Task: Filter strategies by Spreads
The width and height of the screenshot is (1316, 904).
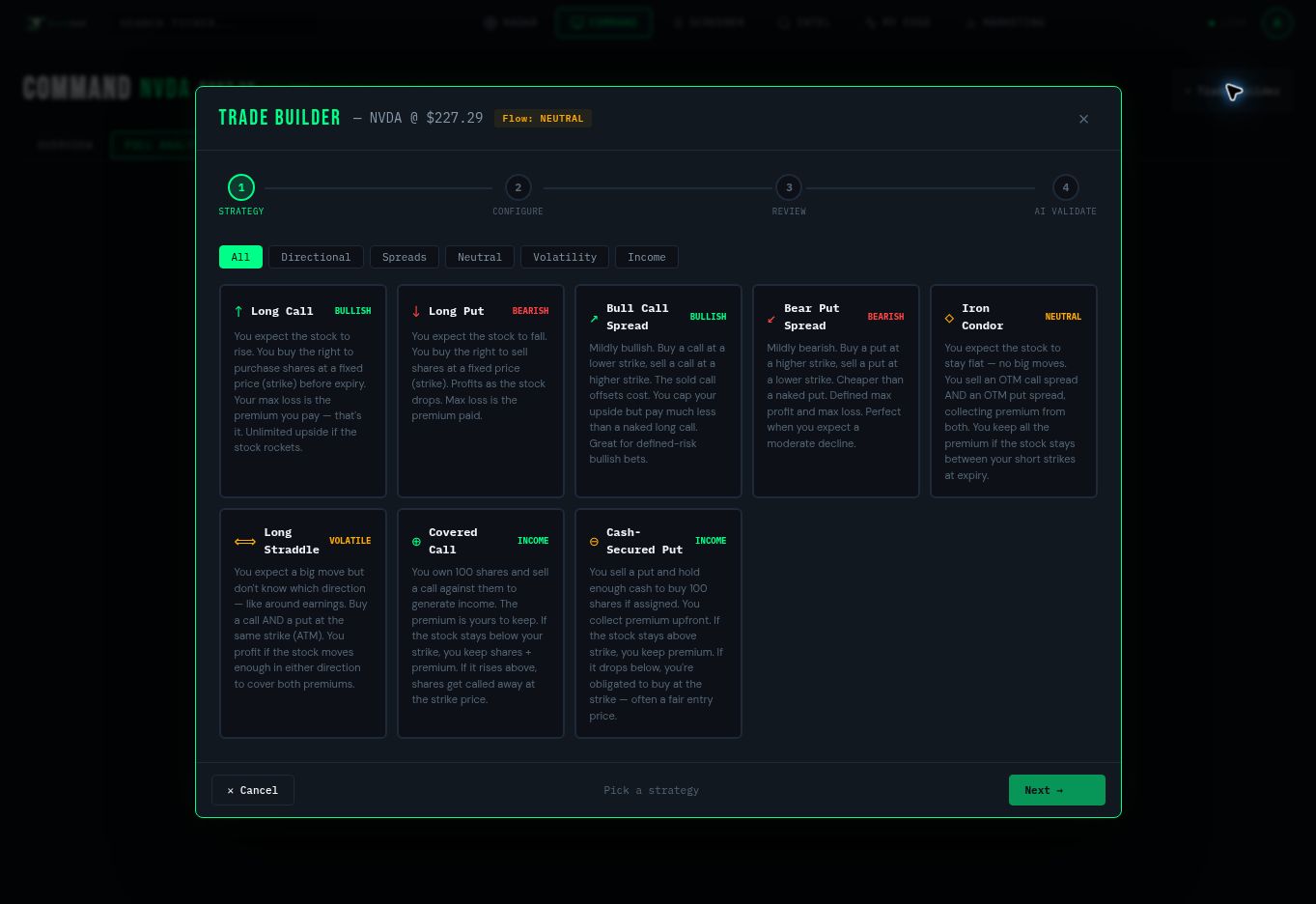Action: pyautogui.click(x=404, y=257)
